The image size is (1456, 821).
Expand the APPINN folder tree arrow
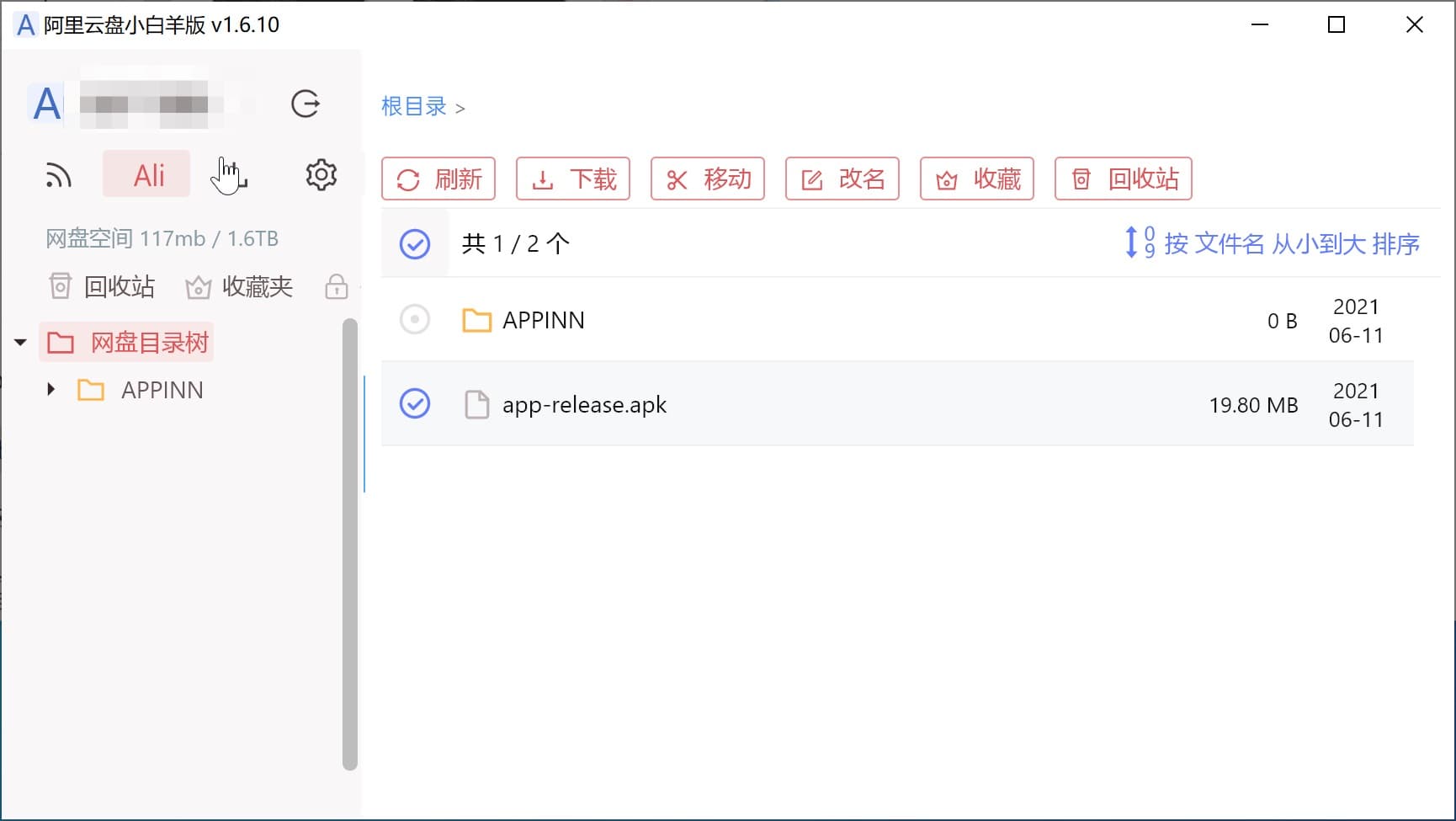click(51, 389)
